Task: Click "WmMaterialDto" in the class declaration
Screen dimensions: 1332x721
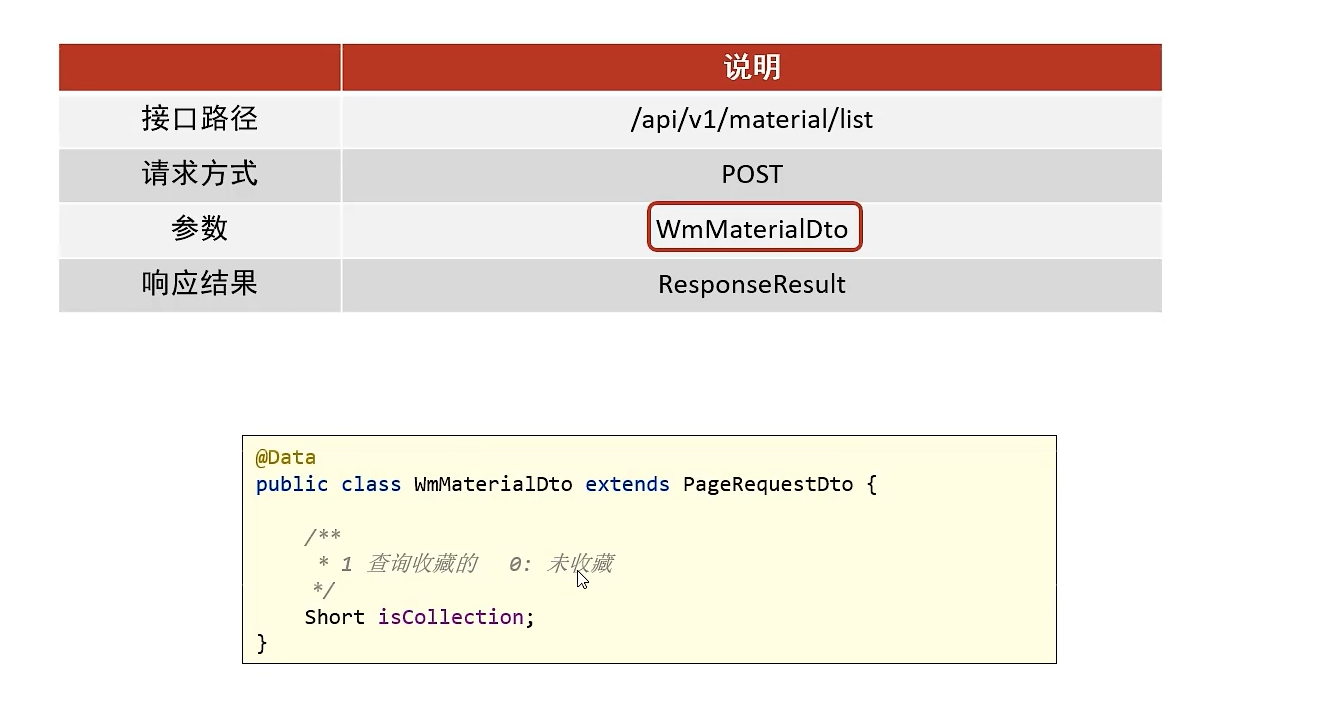Action: [x=493, y=484]
